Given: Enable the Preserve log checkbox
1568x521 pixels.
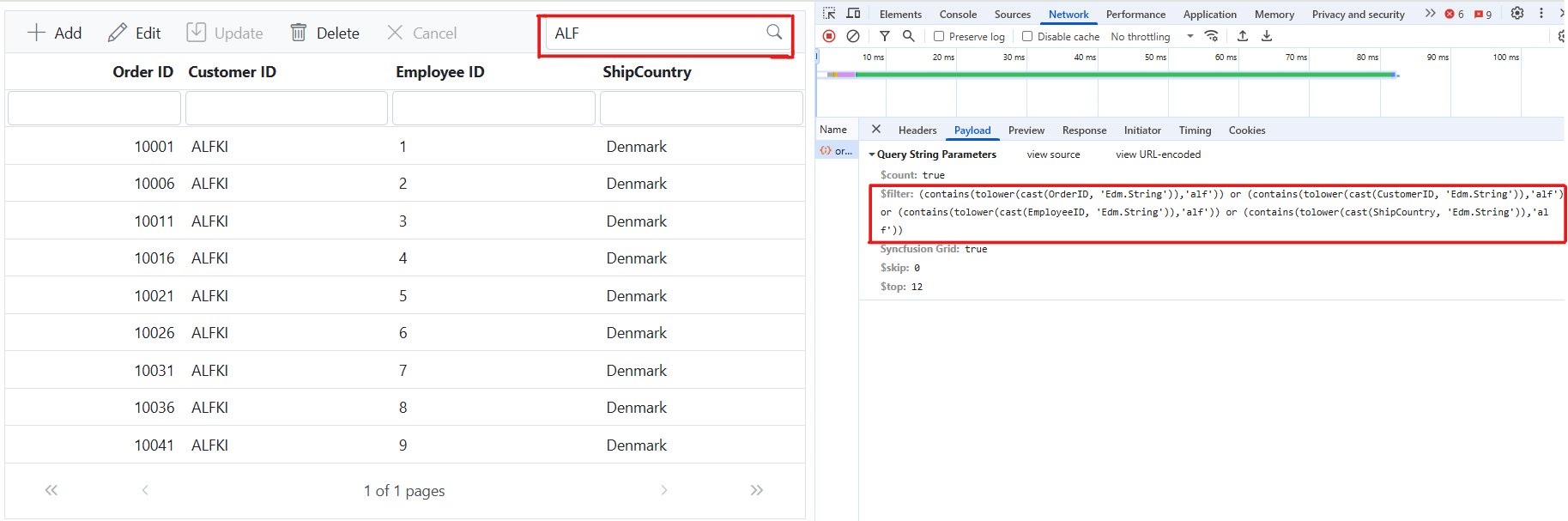Looking at the screenshot, I should pos(939,37).
